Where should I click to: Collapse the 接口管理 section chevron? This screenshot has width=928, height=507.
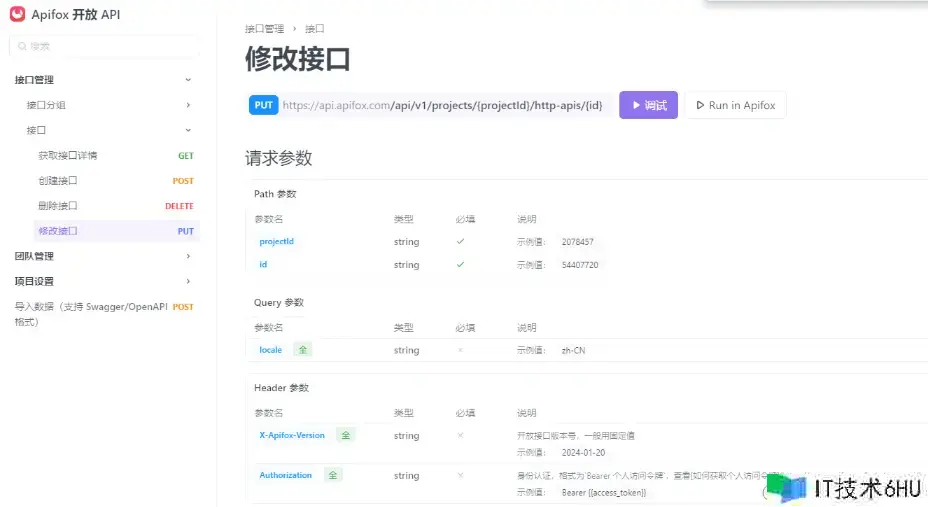coord(188,80)
